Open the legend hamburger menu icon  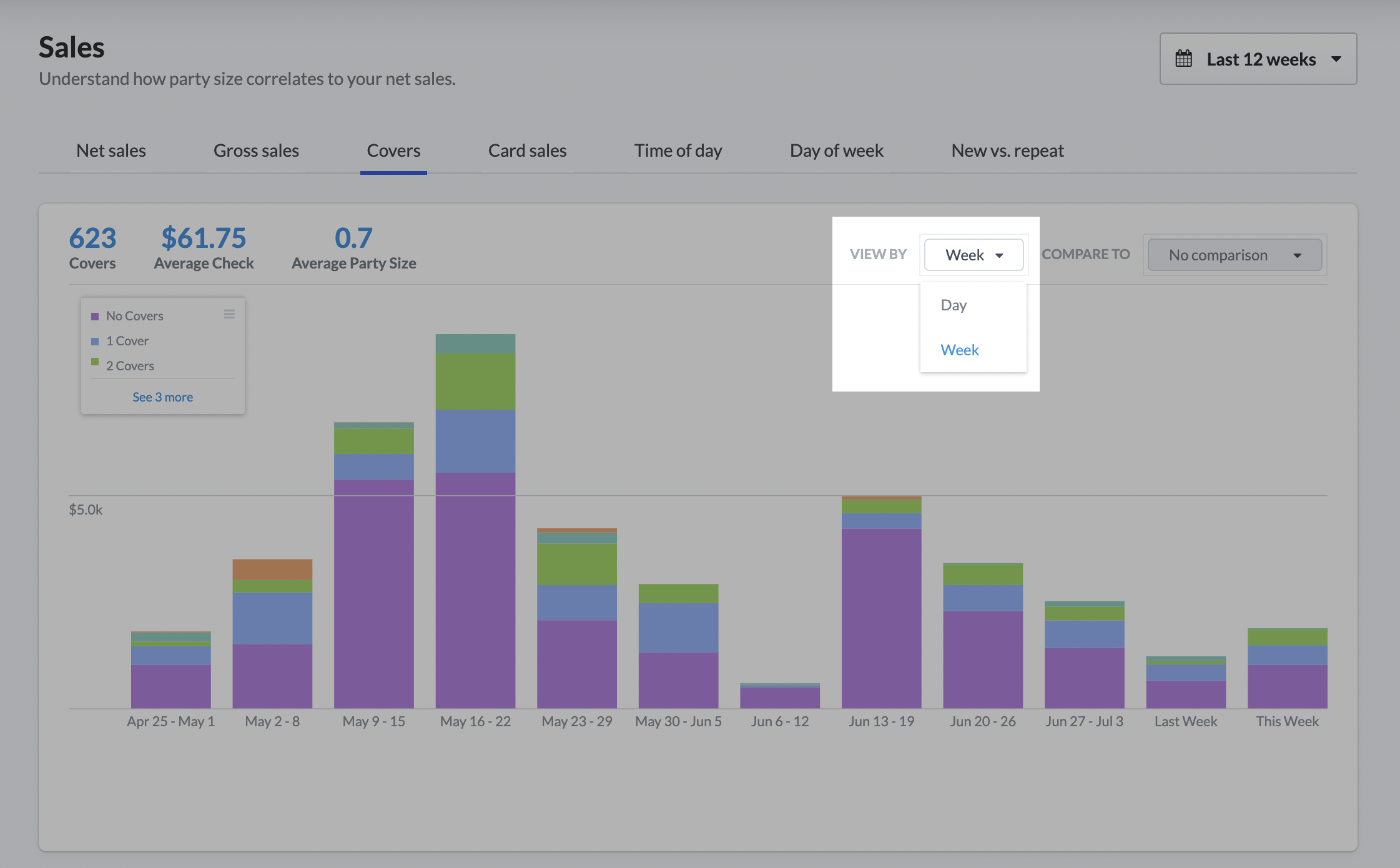tap(229, 314)
